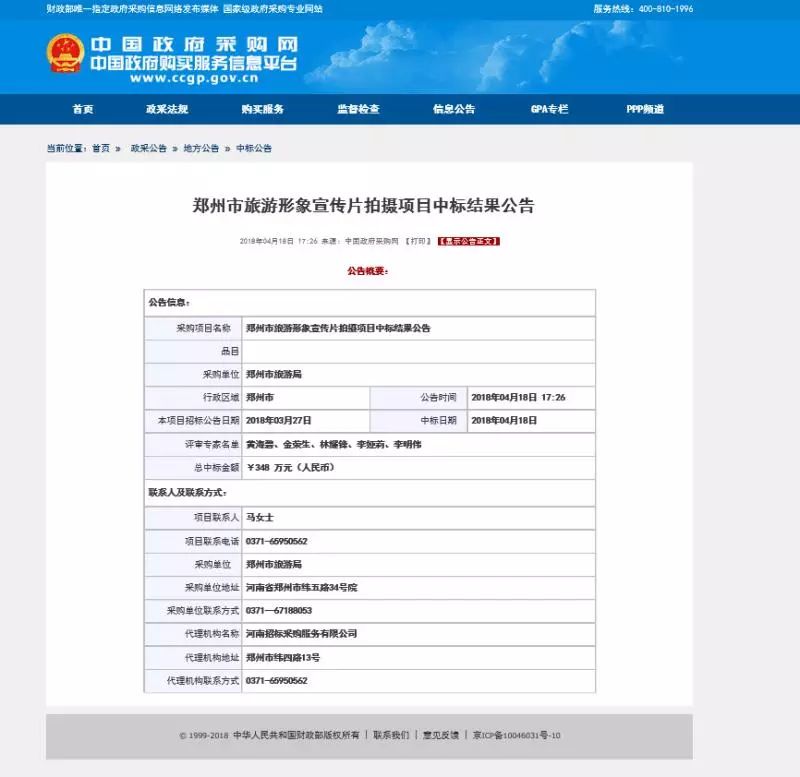Click the 代理机构名称 row label
The width and height of the screenshot is (800, 777).
[212, 634]
